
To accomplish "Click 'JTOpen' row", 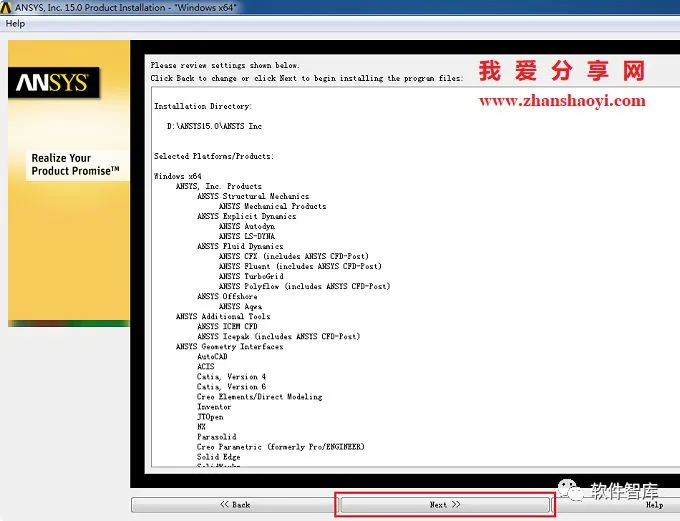I will (x=210, y=416).
